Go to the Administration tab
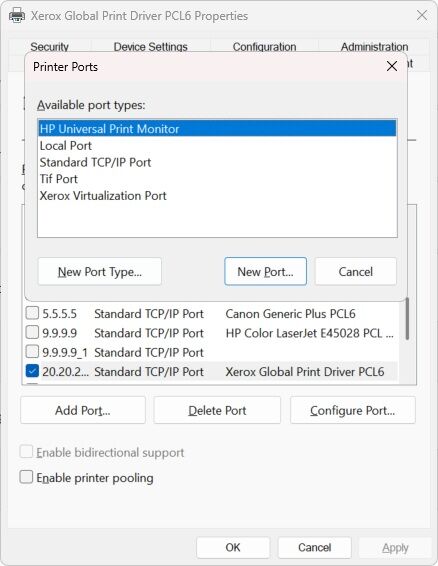This screenshot has height=566, width=438. coord(374,47)
